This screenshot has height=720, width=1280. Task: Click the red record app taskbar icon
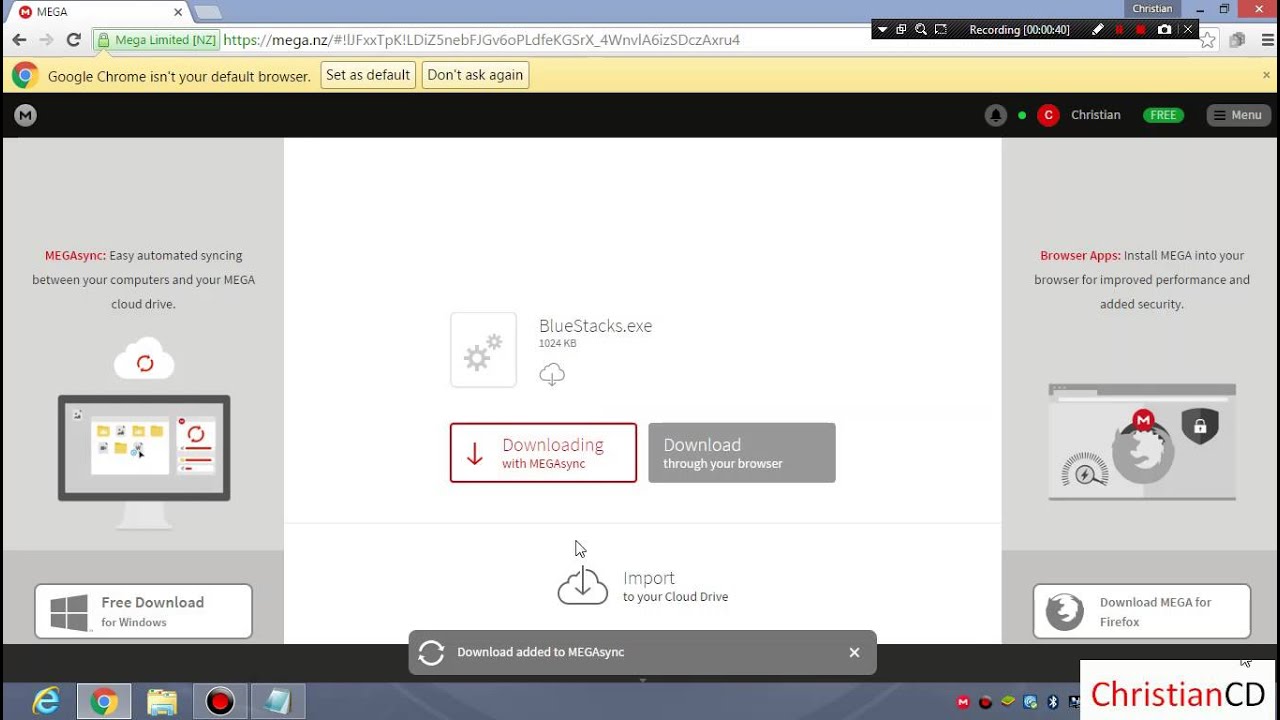[x=220, y=701]
